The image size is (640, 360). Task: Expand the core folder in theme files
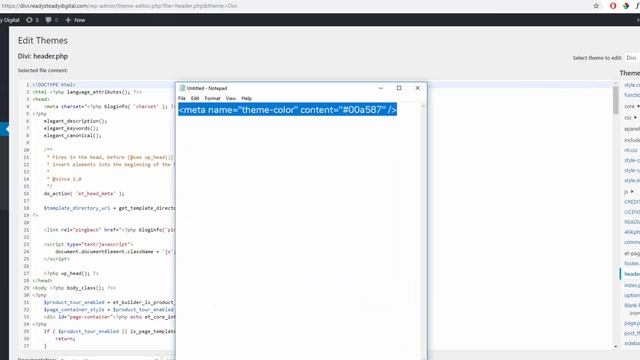click(631, 106)
